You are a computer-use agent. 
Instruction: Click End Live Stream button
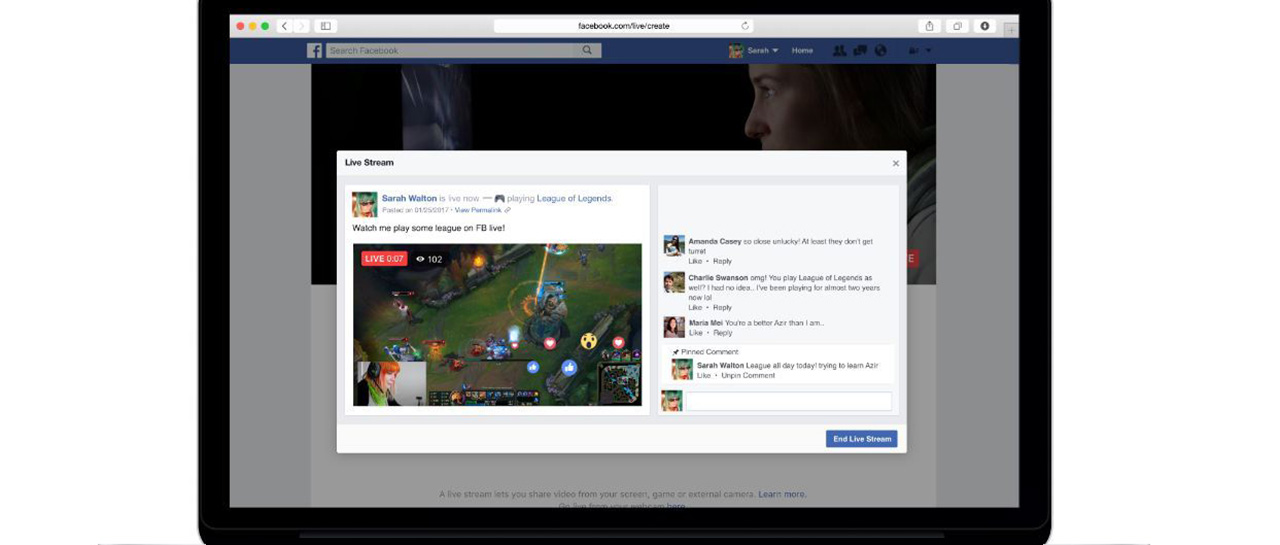[862, 439]
